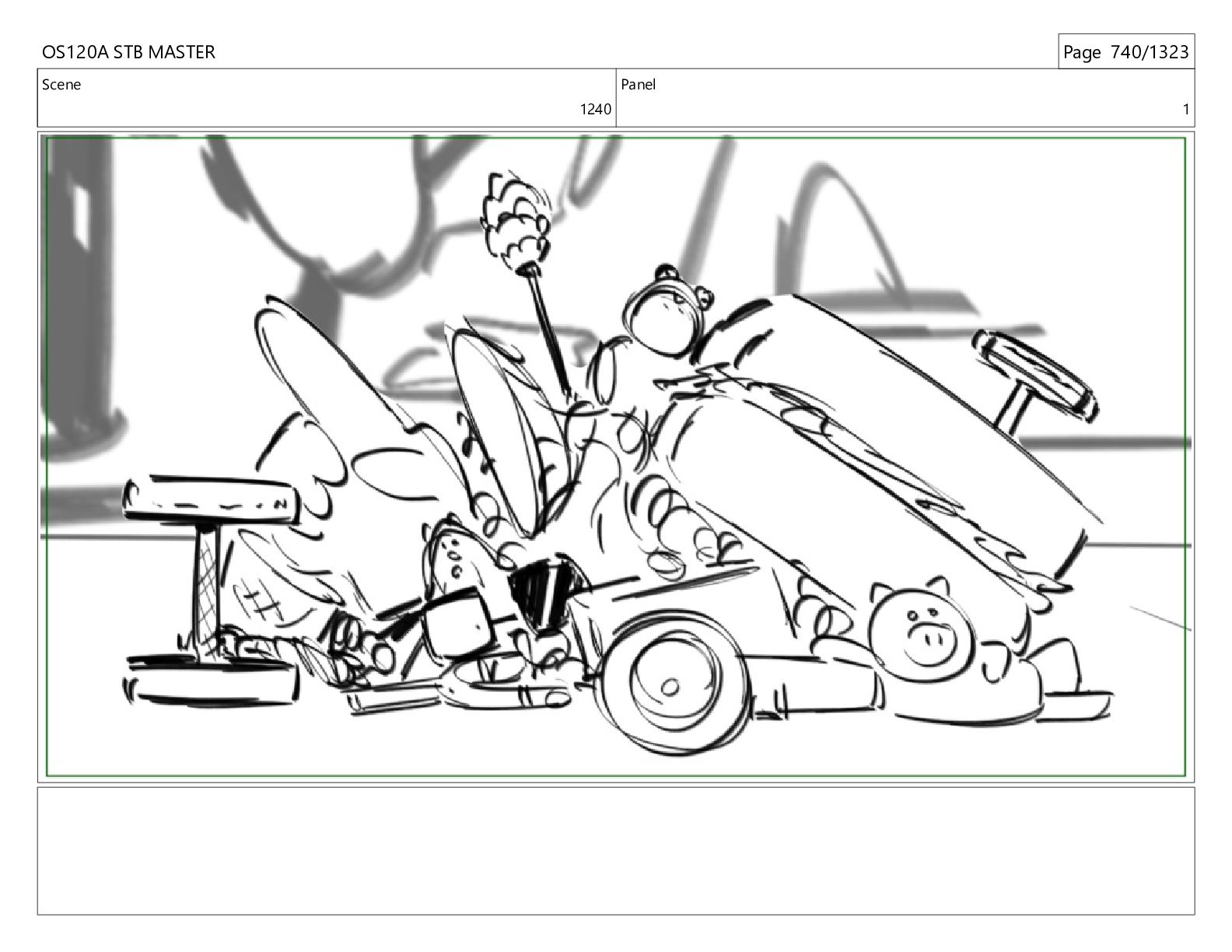This screenshot has height=952, width=1232.
Task: Select the scene number '1240'
Action: (x=596, y=110)
